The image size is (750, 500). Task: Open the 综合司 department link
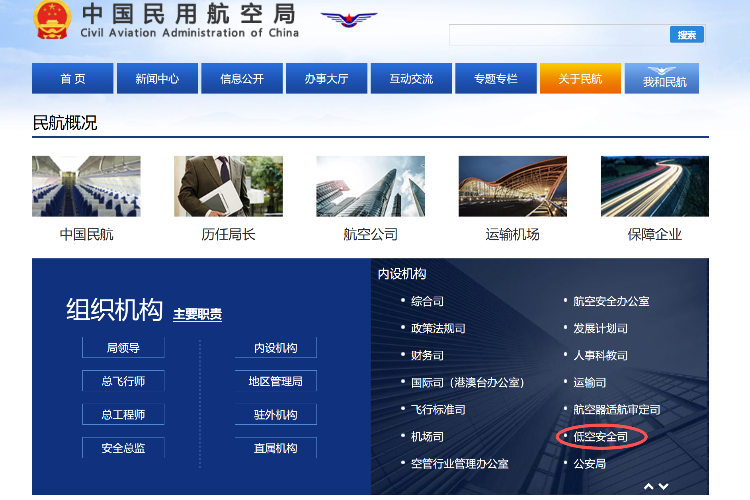click(427, 301)
